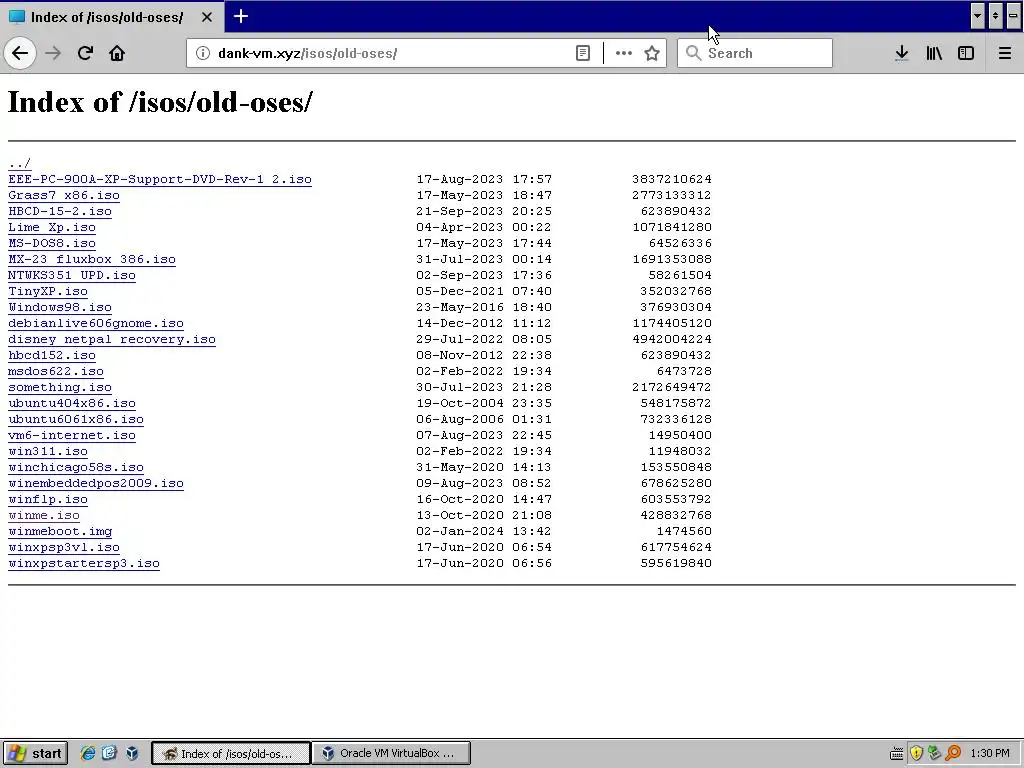
Task: Click date 02-Jan-2024 13:42
Action: click(x=484, y=531)
